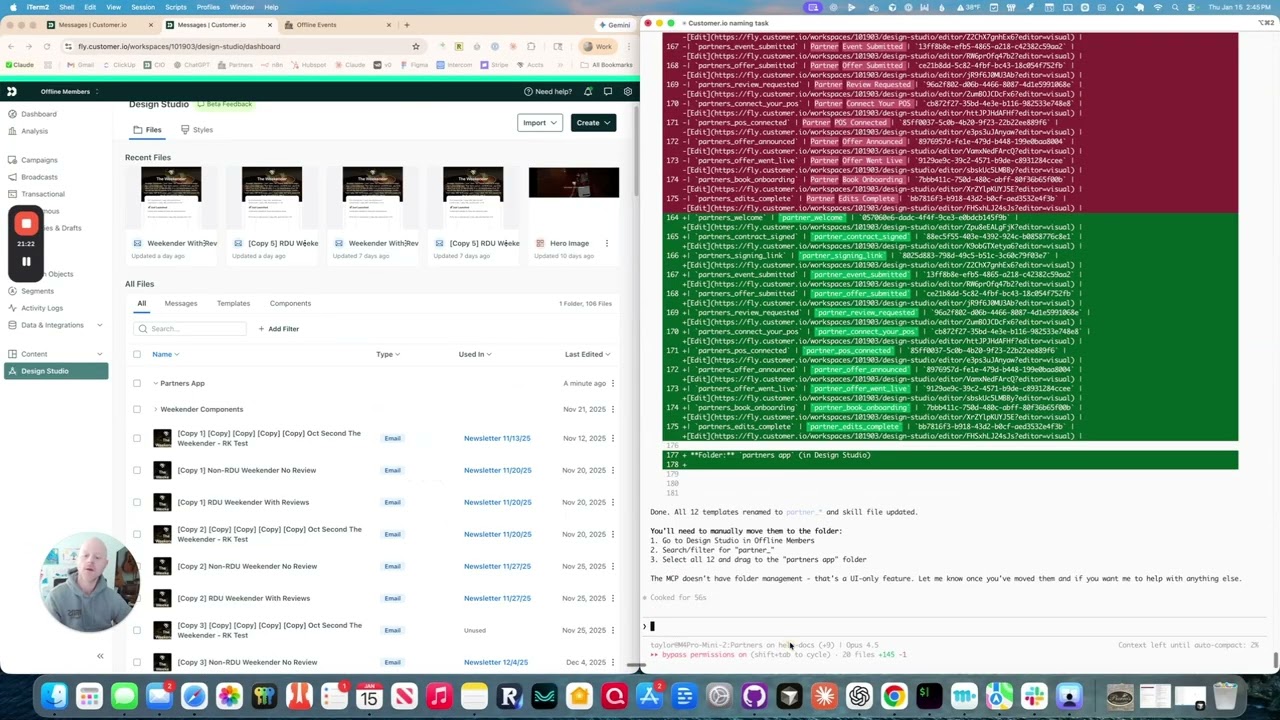Image resolution: width=1280 pixels, height=720 pixels.
Task: Open notifications bell in Customer.io header
Action: (x=588, y=91)
